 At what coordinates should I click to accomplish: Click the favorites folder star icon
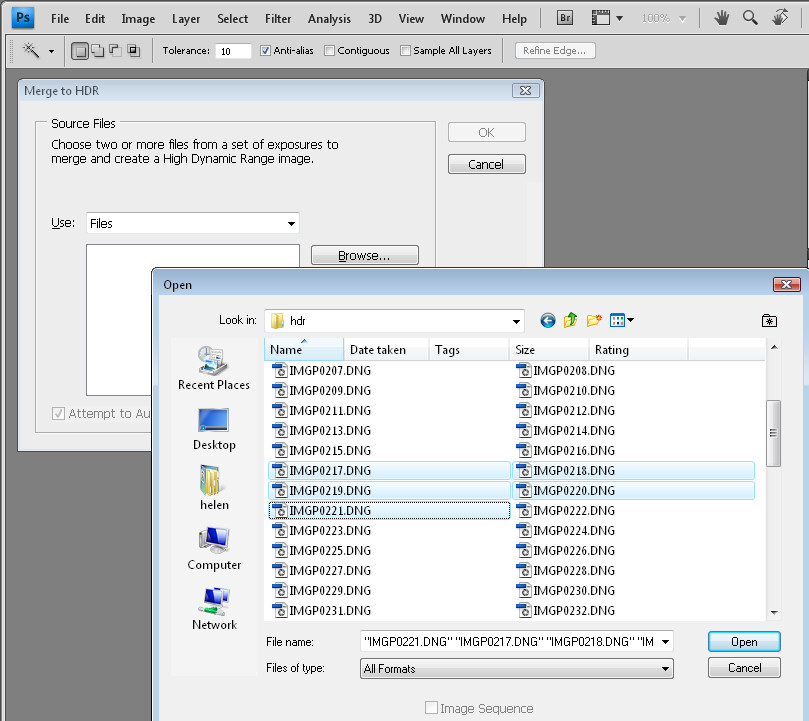click(x=769, y=321)
